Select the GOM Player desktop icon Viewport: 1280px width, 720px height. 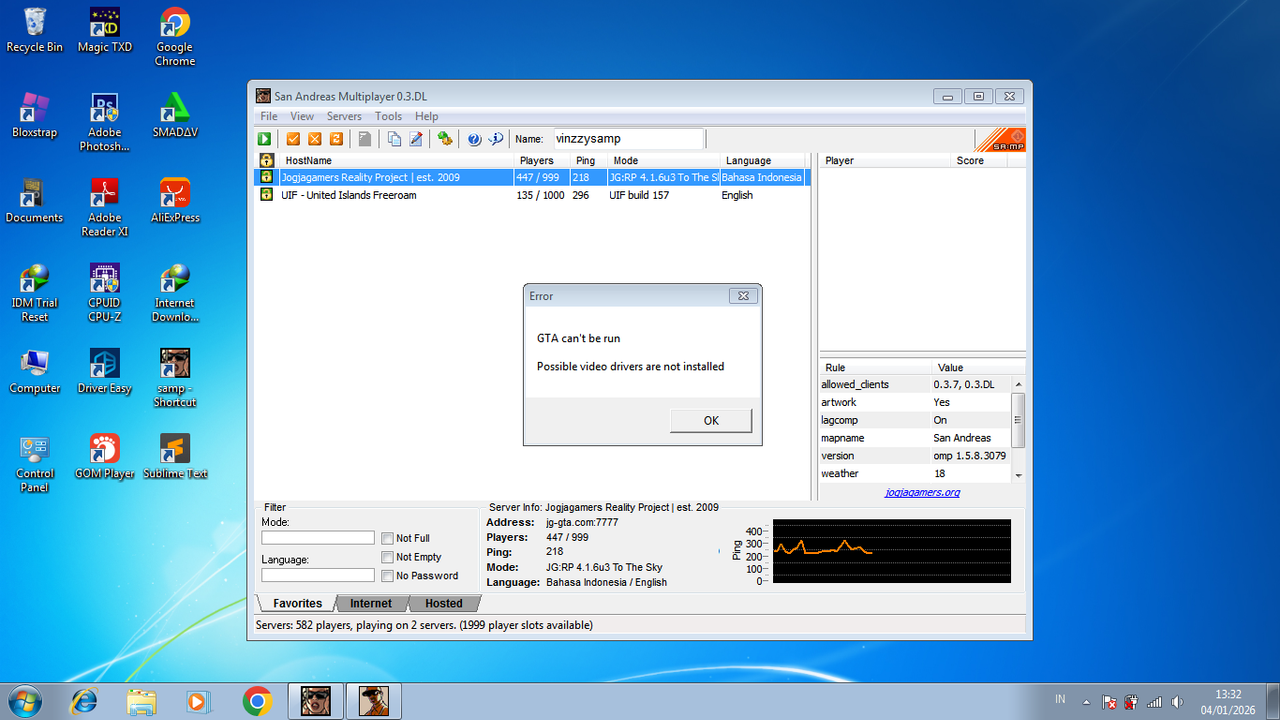(105, 456)
